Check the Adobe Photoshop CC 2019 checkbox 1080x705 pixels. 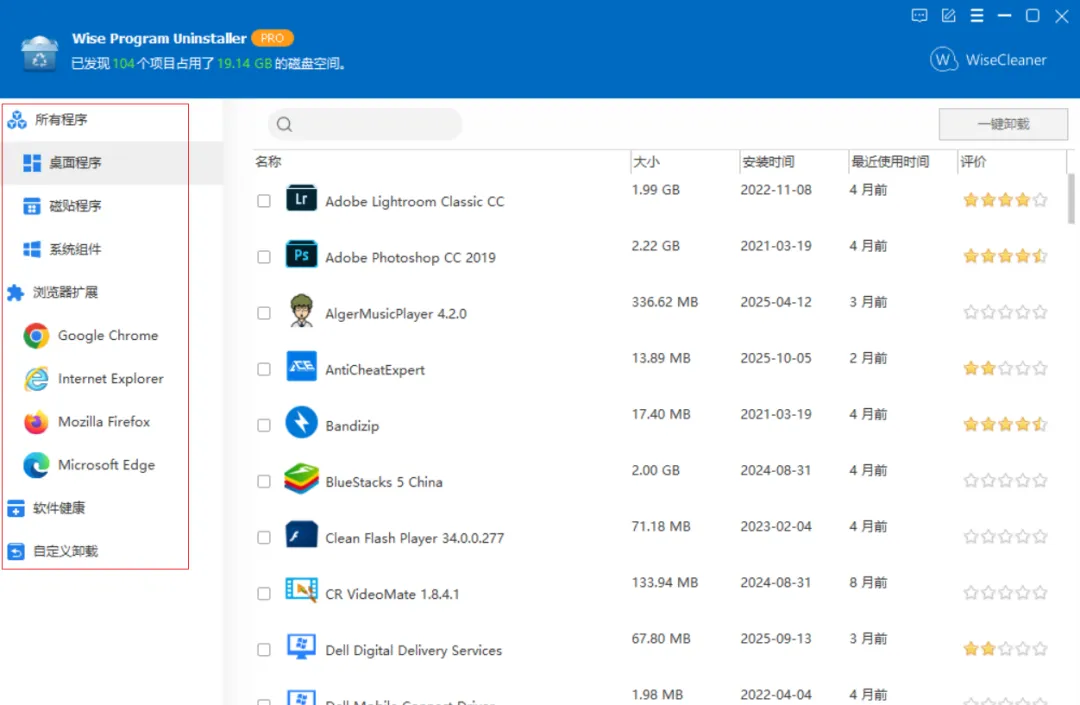pyautogui.click(x=264, y=257)
